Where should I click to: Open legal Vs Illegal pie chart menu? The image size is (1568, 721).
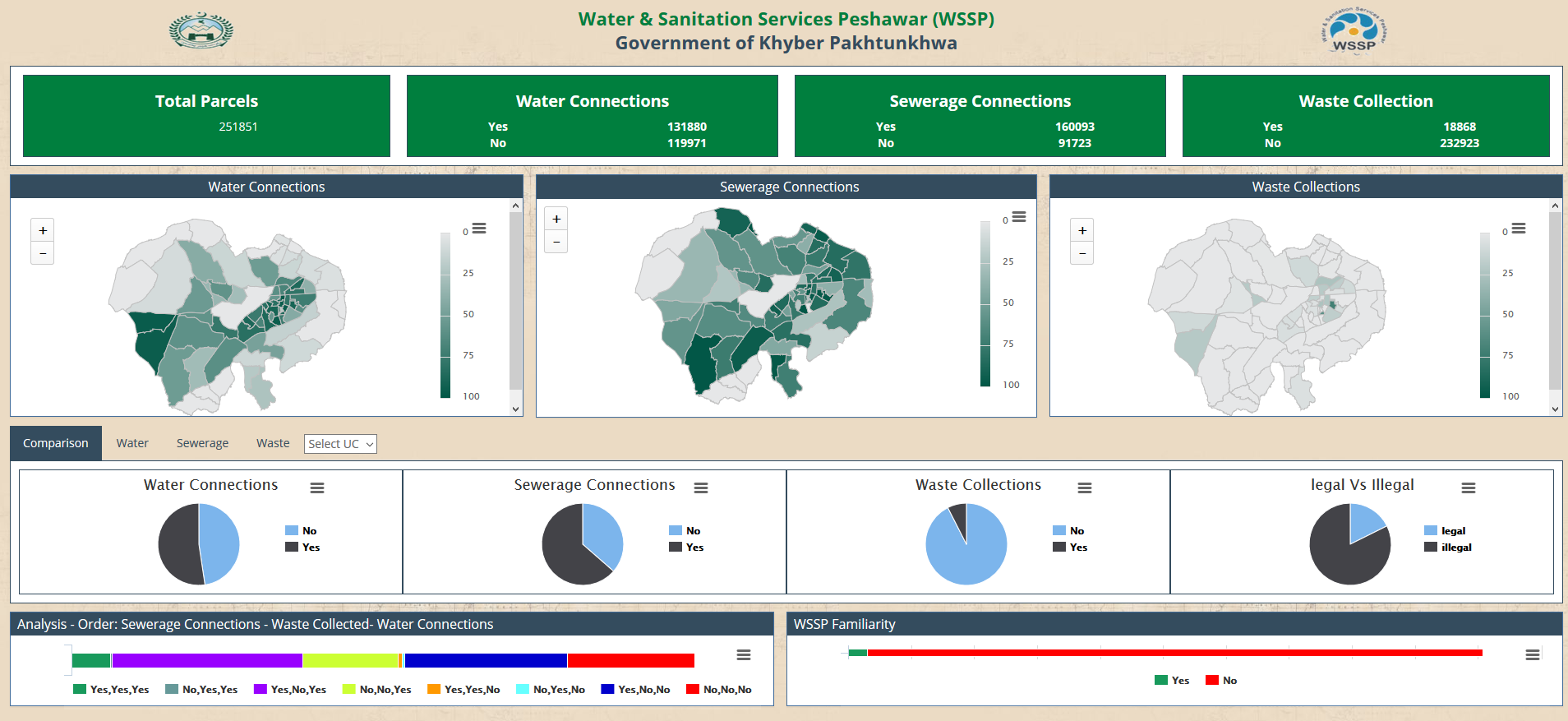(x=1469, y=488)
